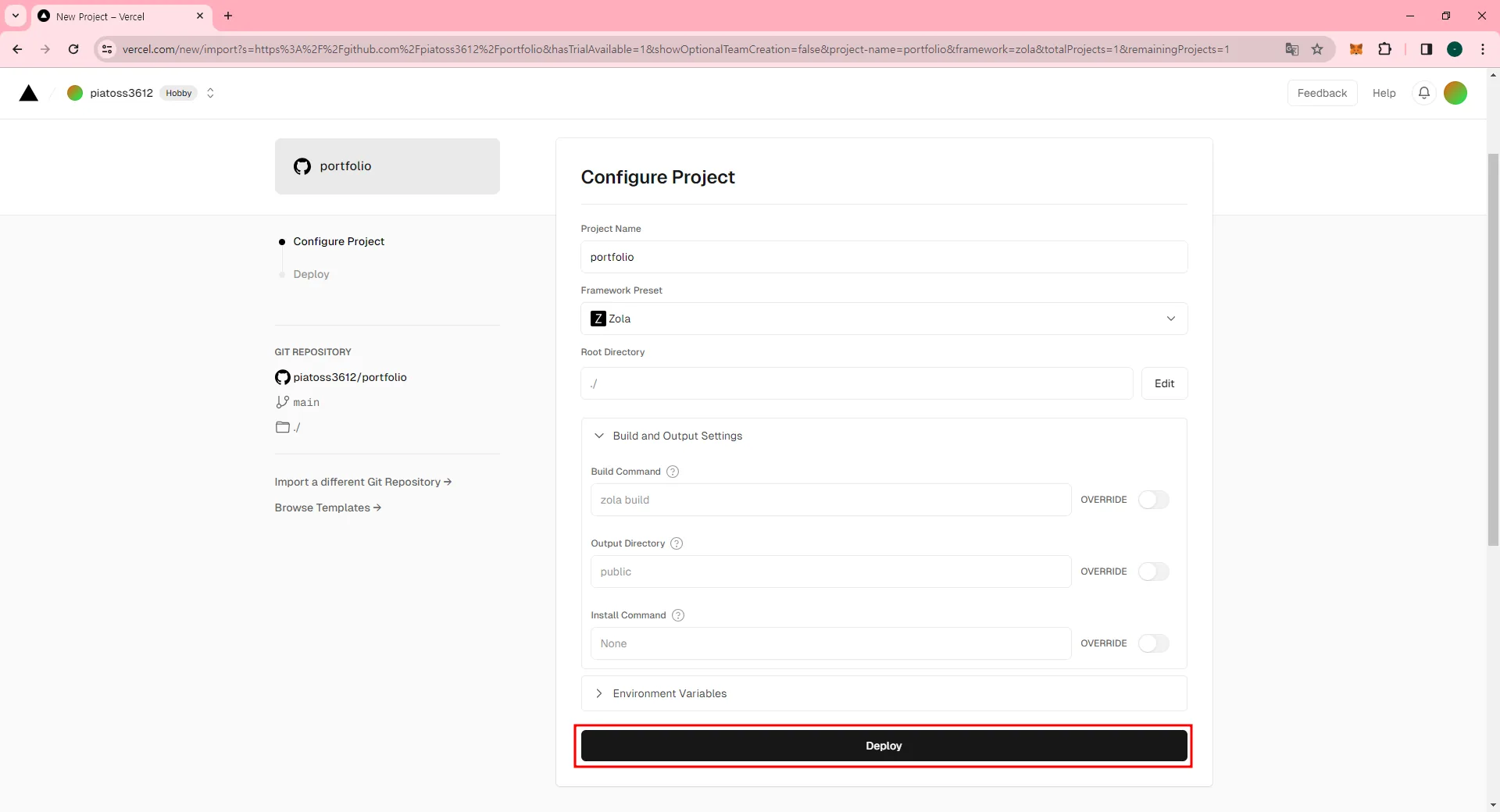Open the Chrome profile avatar
This screenshot has height=812, width=1500.
(x=1455, y=49)
